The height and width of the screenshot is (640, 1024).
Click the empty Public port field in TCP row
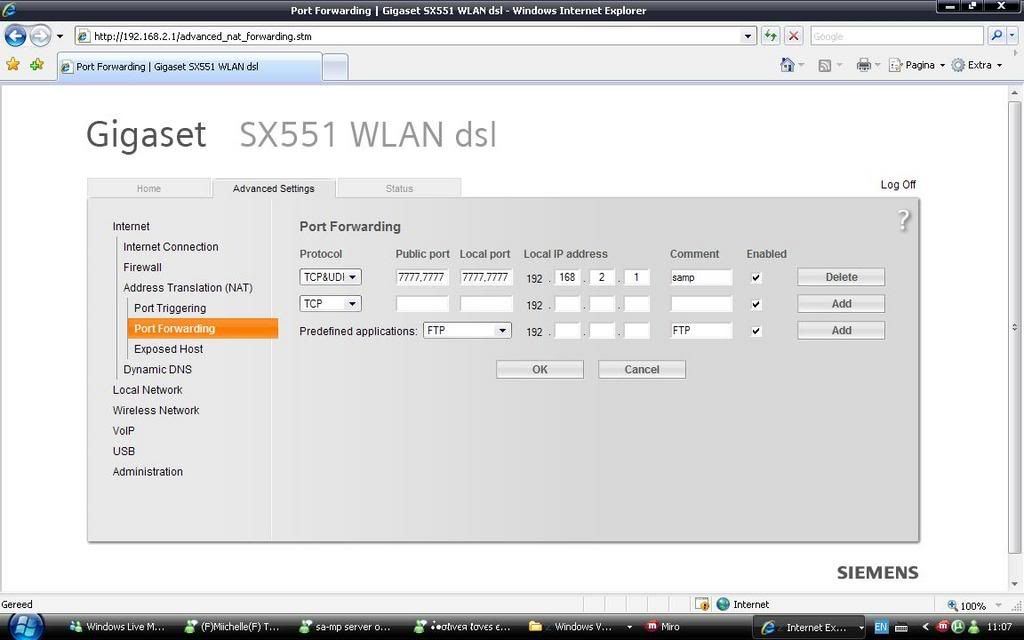point(422,304)
